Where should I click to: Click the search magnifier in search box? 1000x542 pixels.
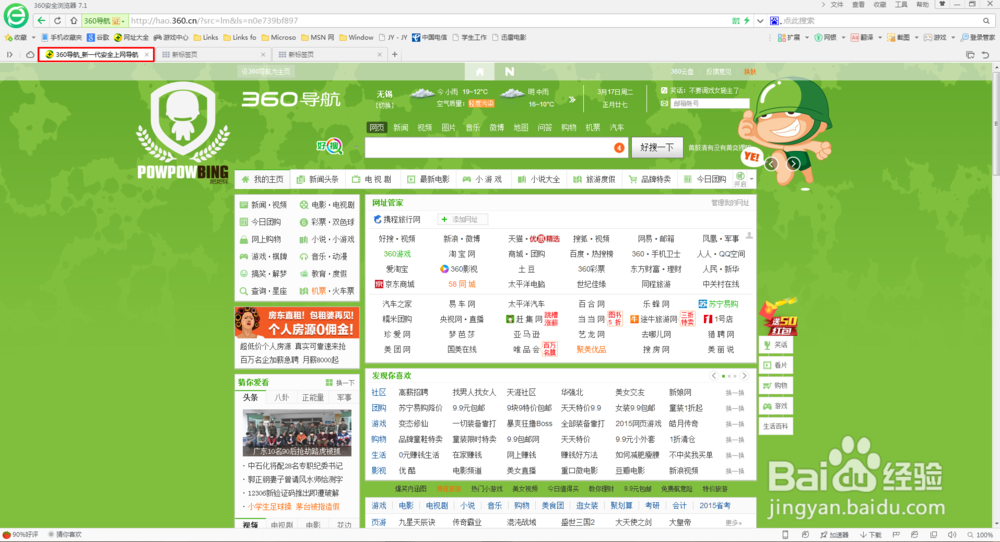pos(986,21)
